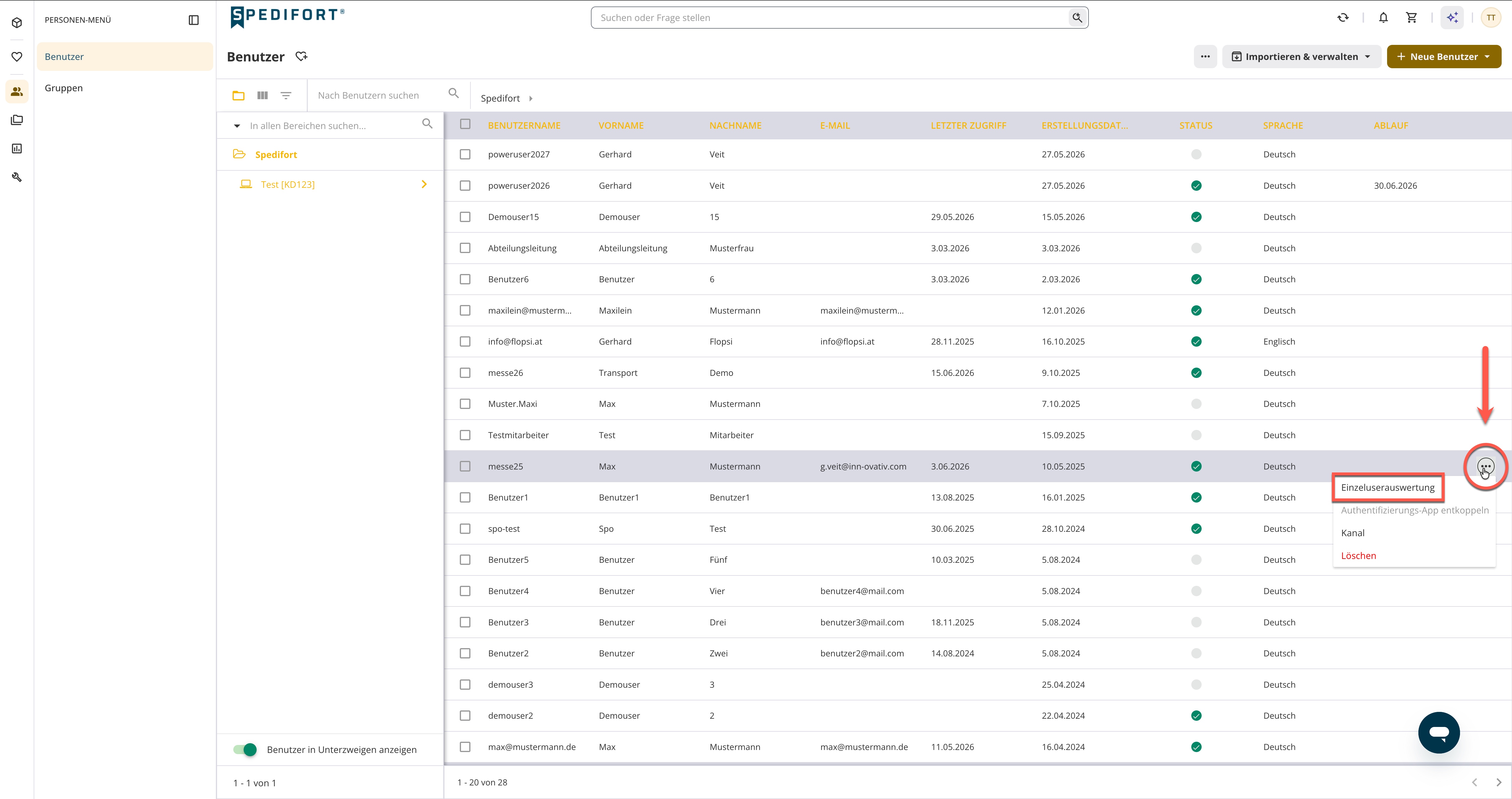Expand the Test [KD123] tree chevron
Image resolution: width=1512 pixels, height=799 pixels.
[x=424, y=184]
